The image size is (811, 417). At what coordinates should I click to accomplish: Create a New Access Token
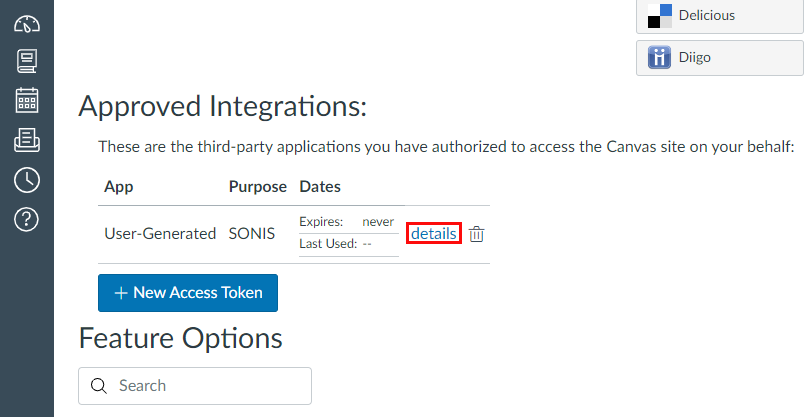188,293
